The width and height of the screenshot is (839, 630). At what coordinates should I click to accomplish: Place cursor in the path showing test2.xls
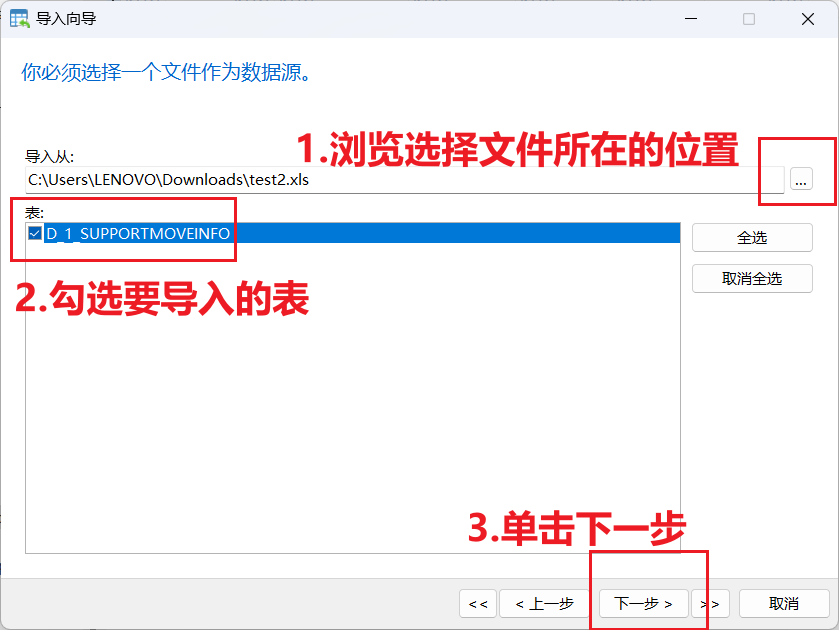click(200, 179)
